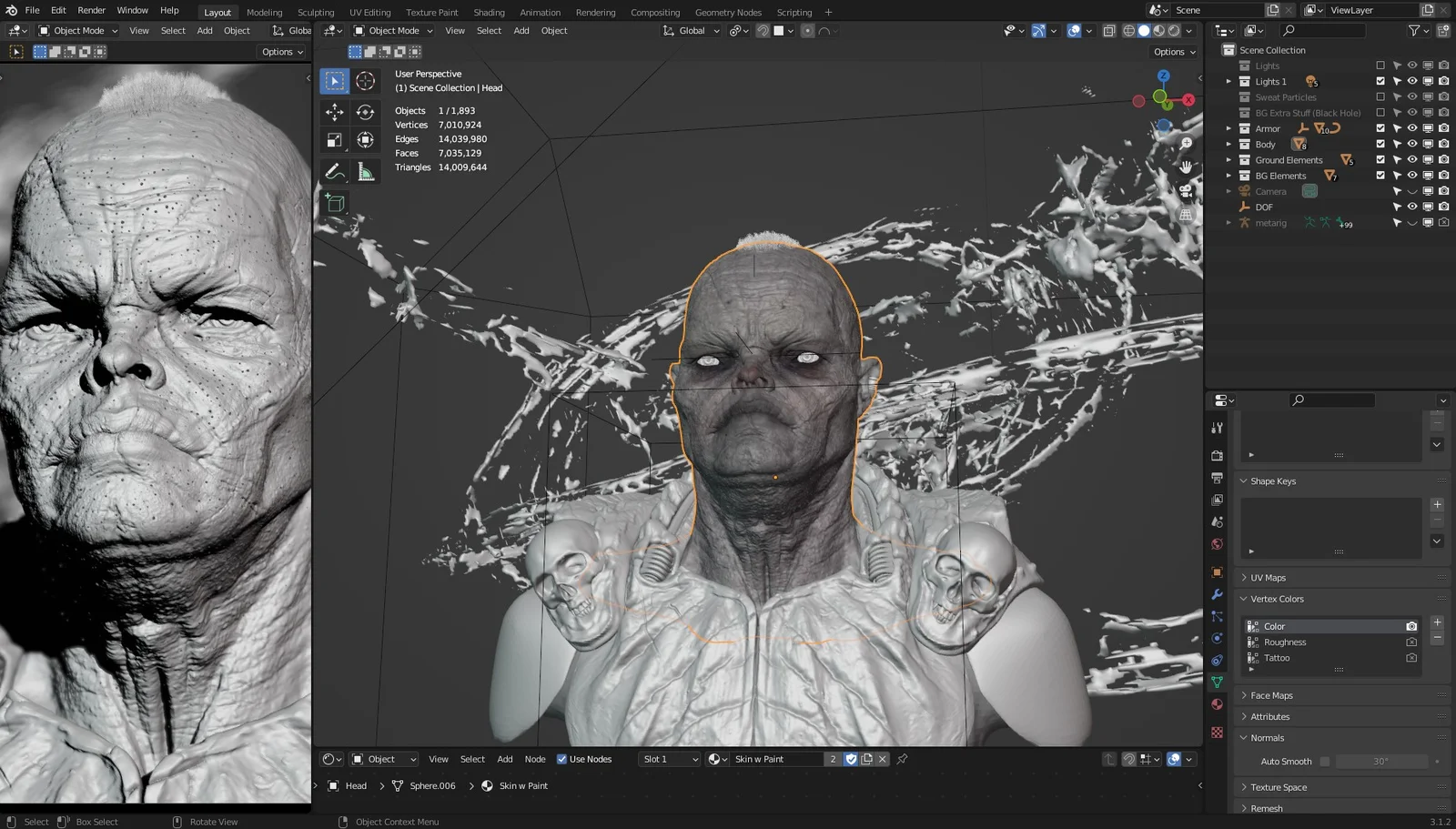Screen dimensions: 1456x829
Task: Open the 3D viewport Options popover
Action: click(x=1173, y=52)
